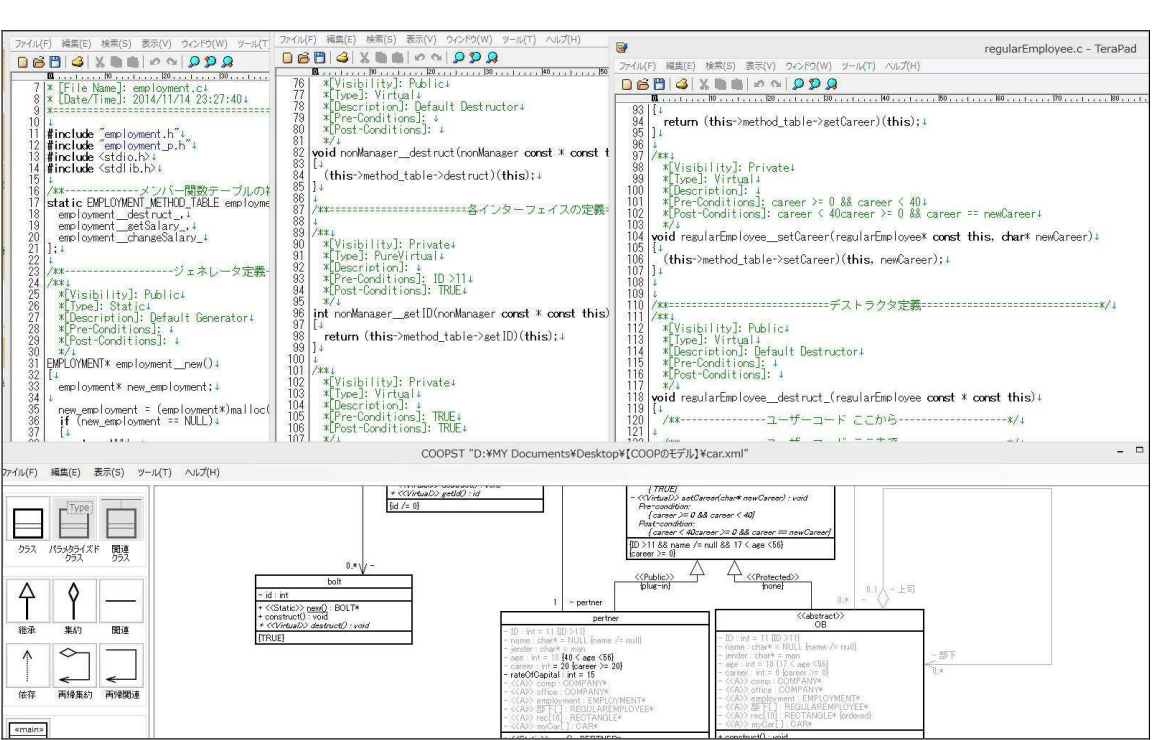Click Find next magnifier in nonManager window
The height and width of the screenshot is (740, 1152).
click(492, 57)
